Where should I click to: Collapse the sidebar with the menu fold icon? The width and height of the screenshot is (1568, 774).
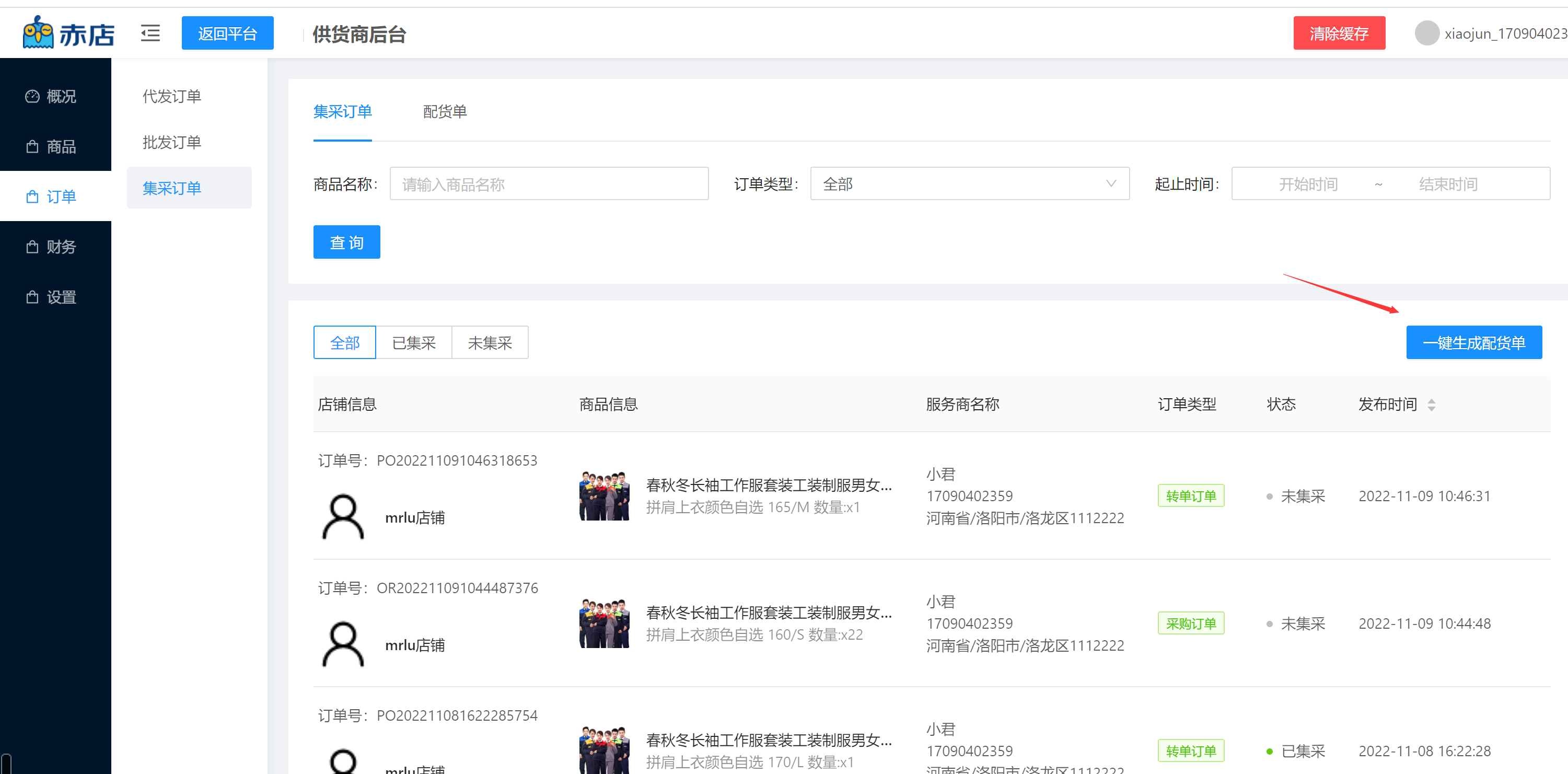pos(150,33)
